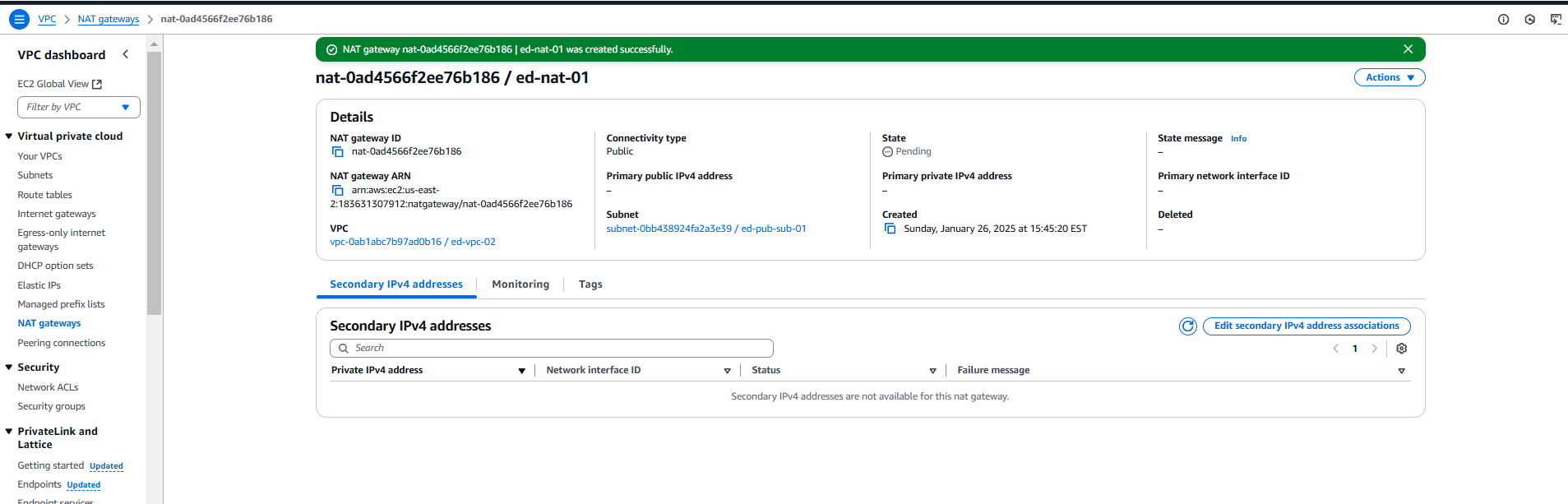Open Network ACLs
Screen dimensions: 1568x504
[49, 387]
